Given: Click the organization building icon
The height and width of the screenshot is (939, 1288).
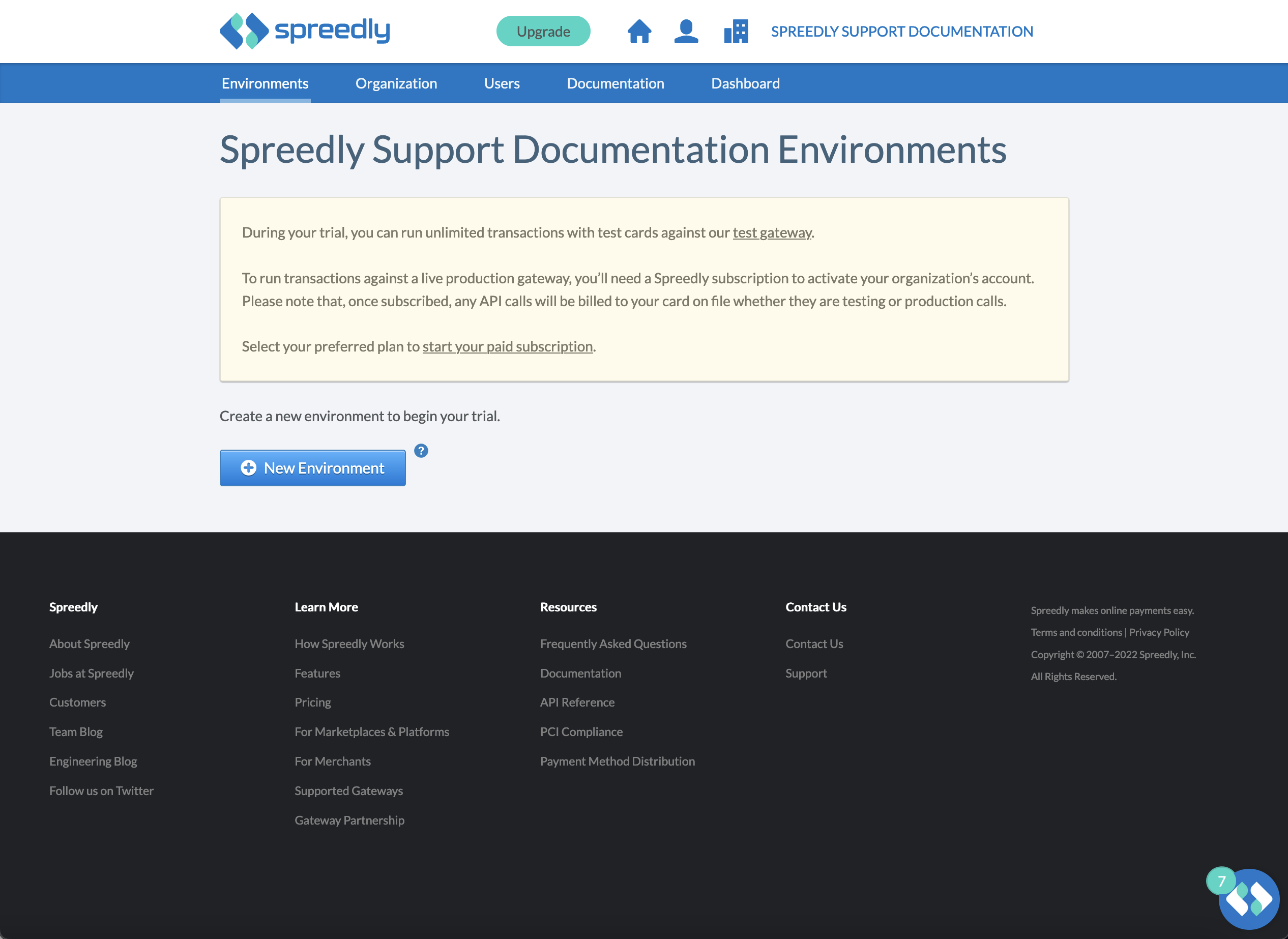Looking at the screenshot, I should pos(736,31).
